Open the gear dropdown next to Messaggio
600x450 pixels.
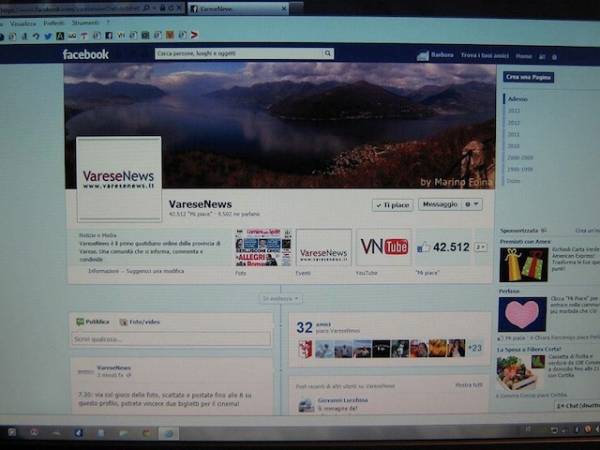click(472, 204)
